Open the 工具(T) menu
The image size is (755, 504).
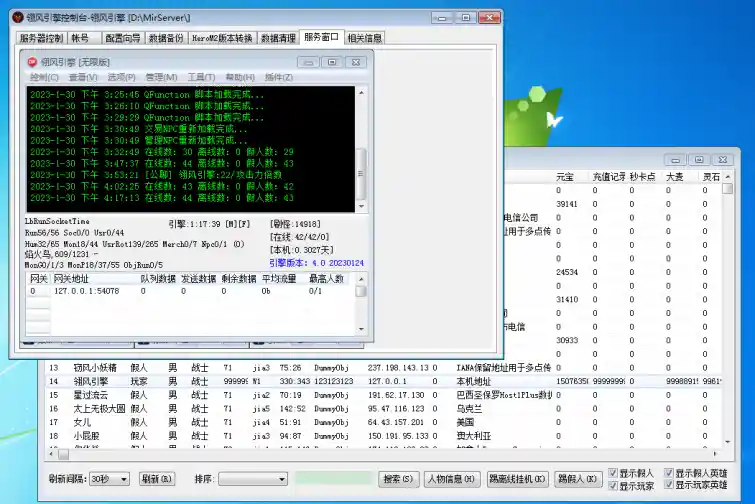point(201,77)
